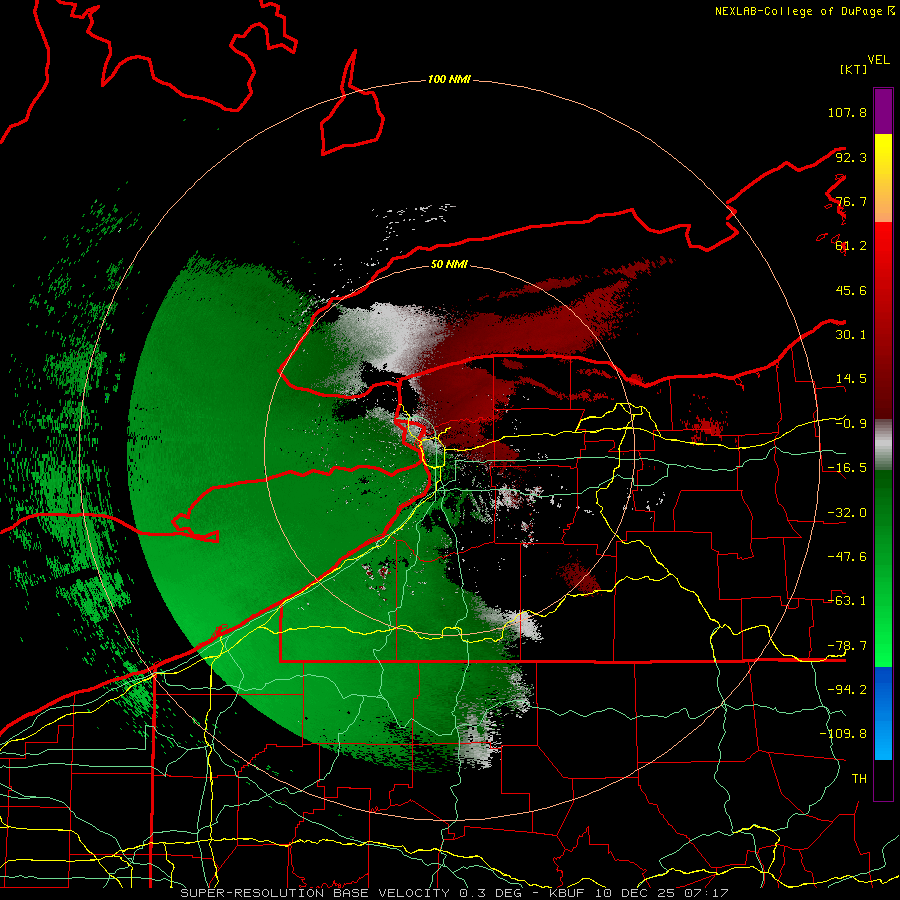Pick the gray near-zero segment of color bar
Image resolution: width=900 pixels, height=900 pixels.
tap(883, 444)
